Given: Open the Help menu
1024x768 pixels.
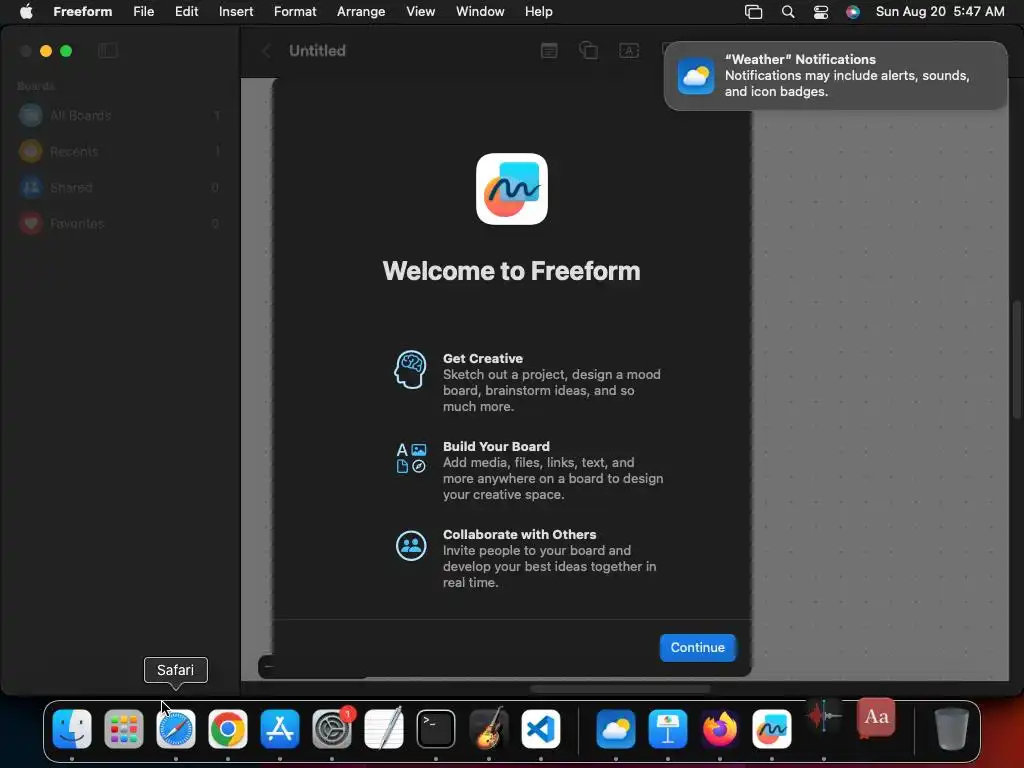Looking at the screenshot, I should point(539,11).
